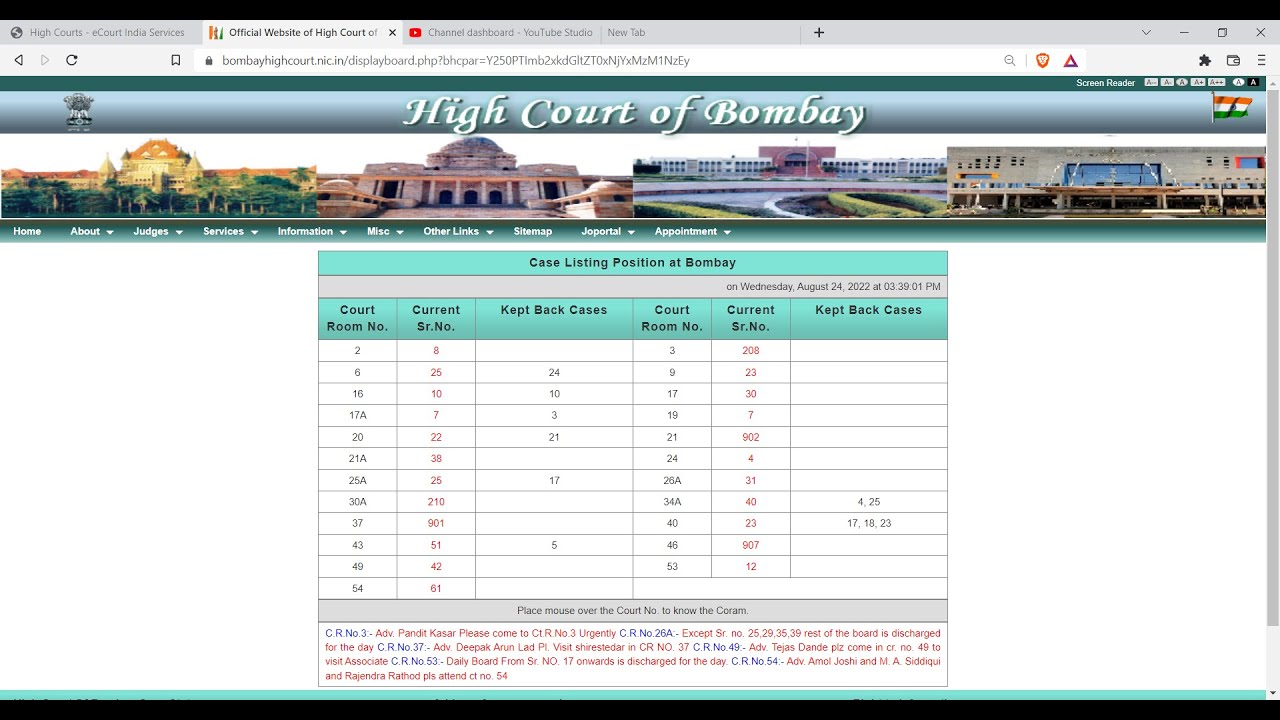Click kept back cases '4, 25'
The height and width of the screenshot is (720, 1280).
click(x=869, y=502)
